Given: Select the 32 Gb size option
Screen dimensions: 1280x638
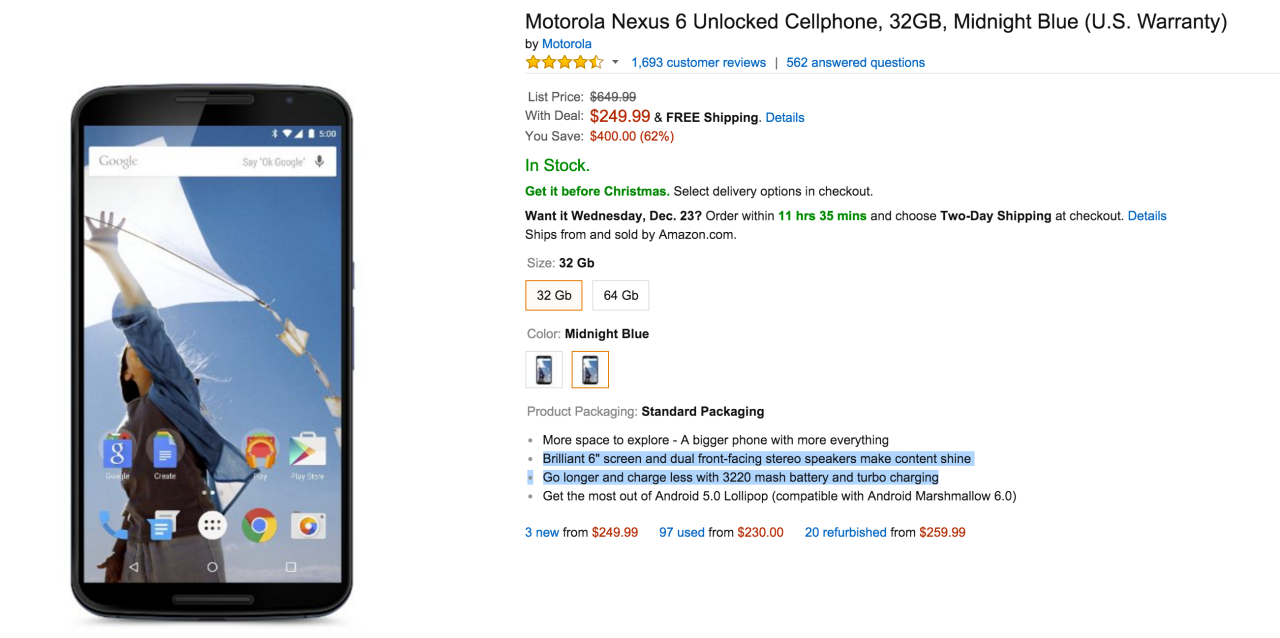Looking at the screenshot, I should click(554, 295).
